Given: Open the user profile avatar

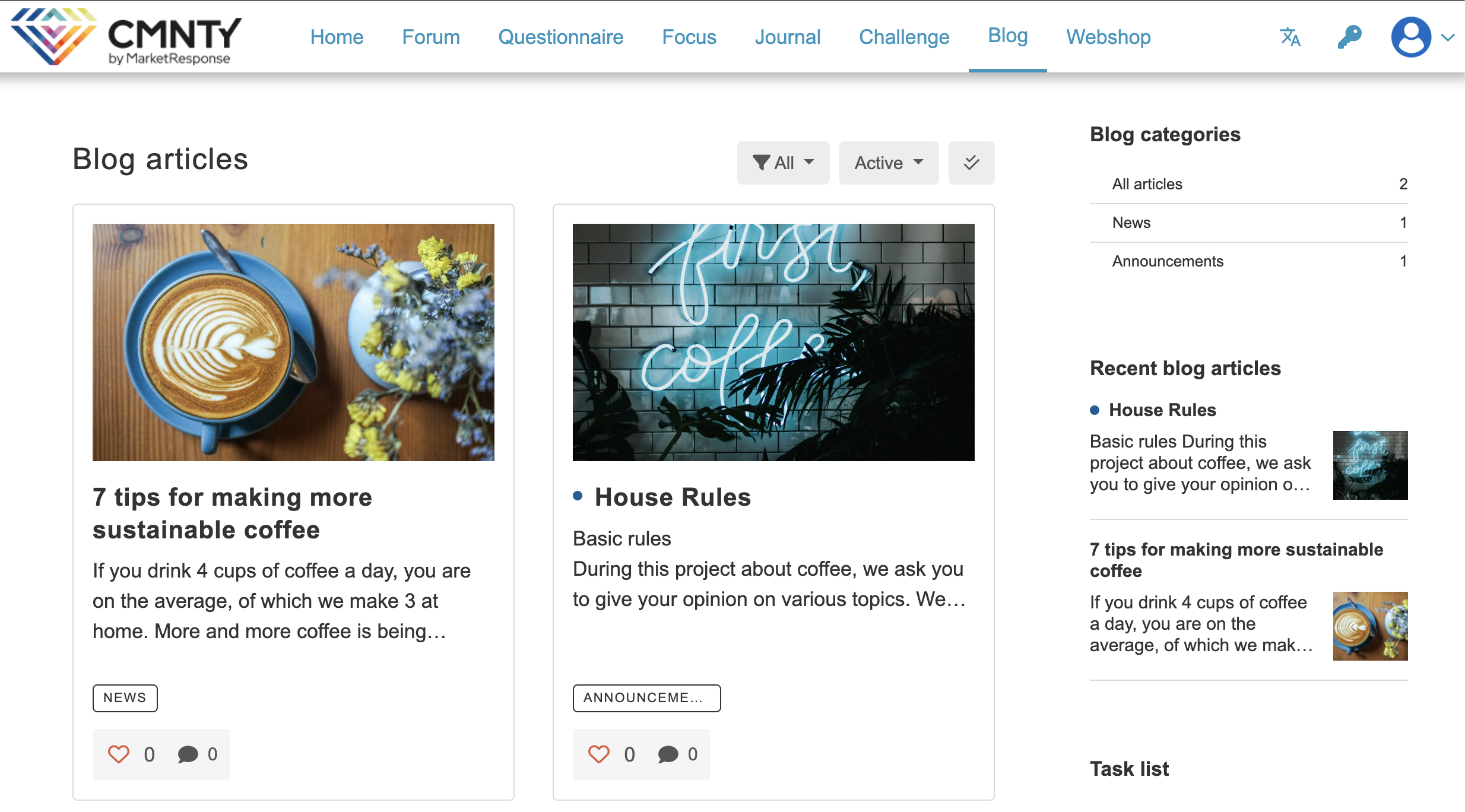Looking at the screenshot, I should pyautogui.click(x=1410, y=37).
